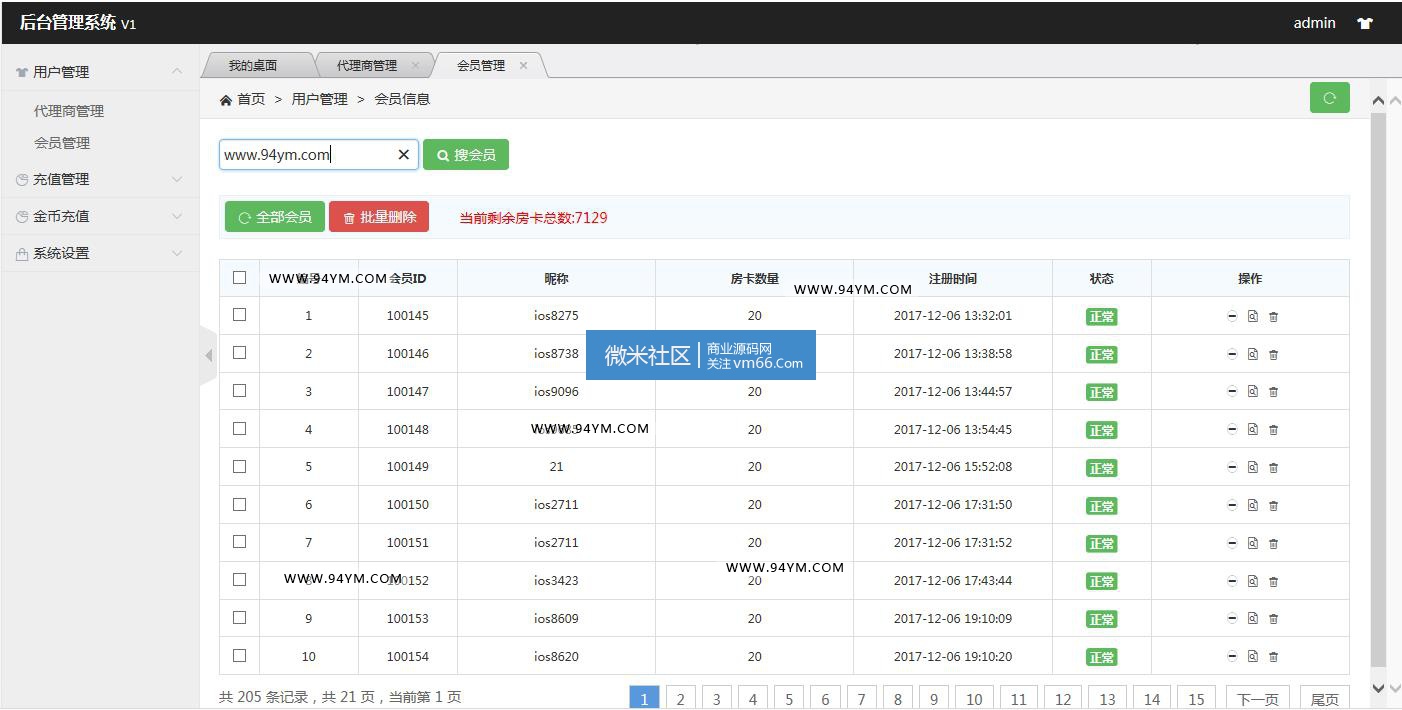Delete member 100145 using trash icon
The width and height of the screenshot is (1402, 710).
click(1273, 317)
